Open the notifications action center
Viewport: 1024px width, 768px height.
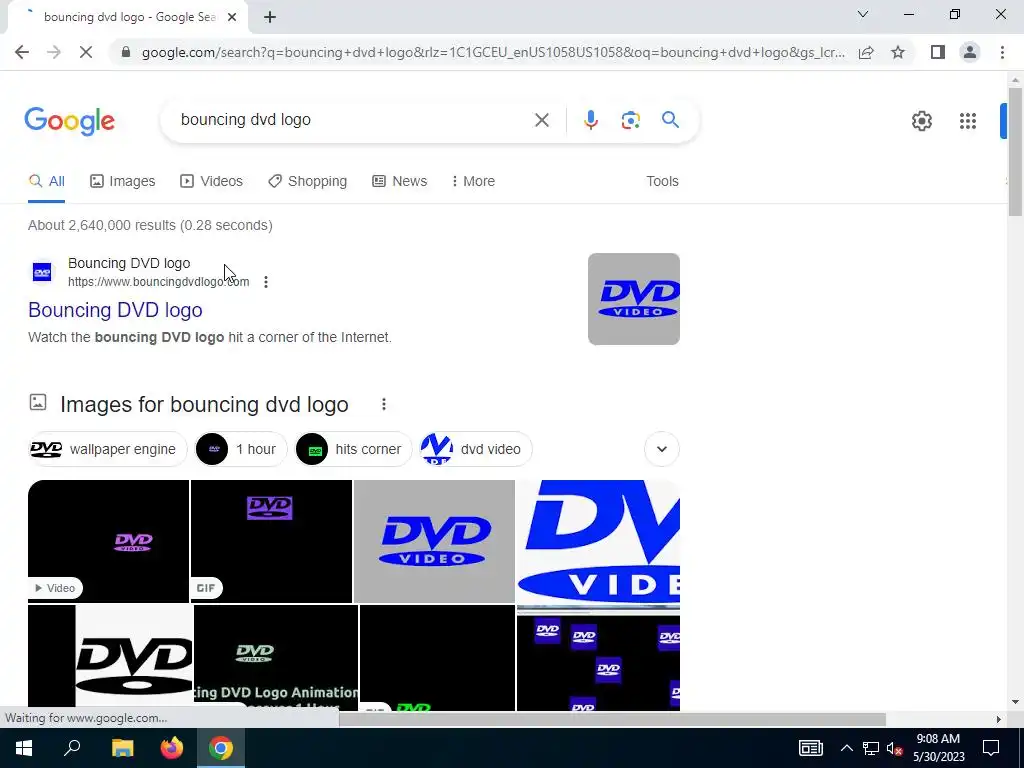991,748
